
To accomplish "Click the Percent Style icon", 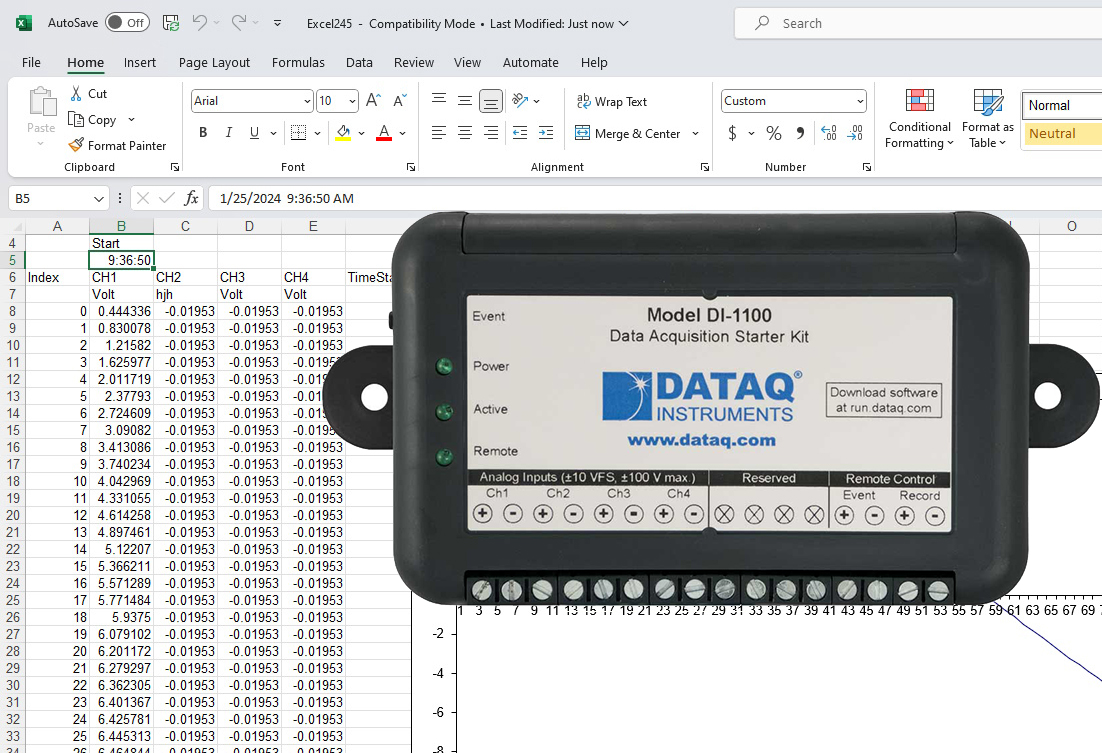I will (x=774, y=133).
